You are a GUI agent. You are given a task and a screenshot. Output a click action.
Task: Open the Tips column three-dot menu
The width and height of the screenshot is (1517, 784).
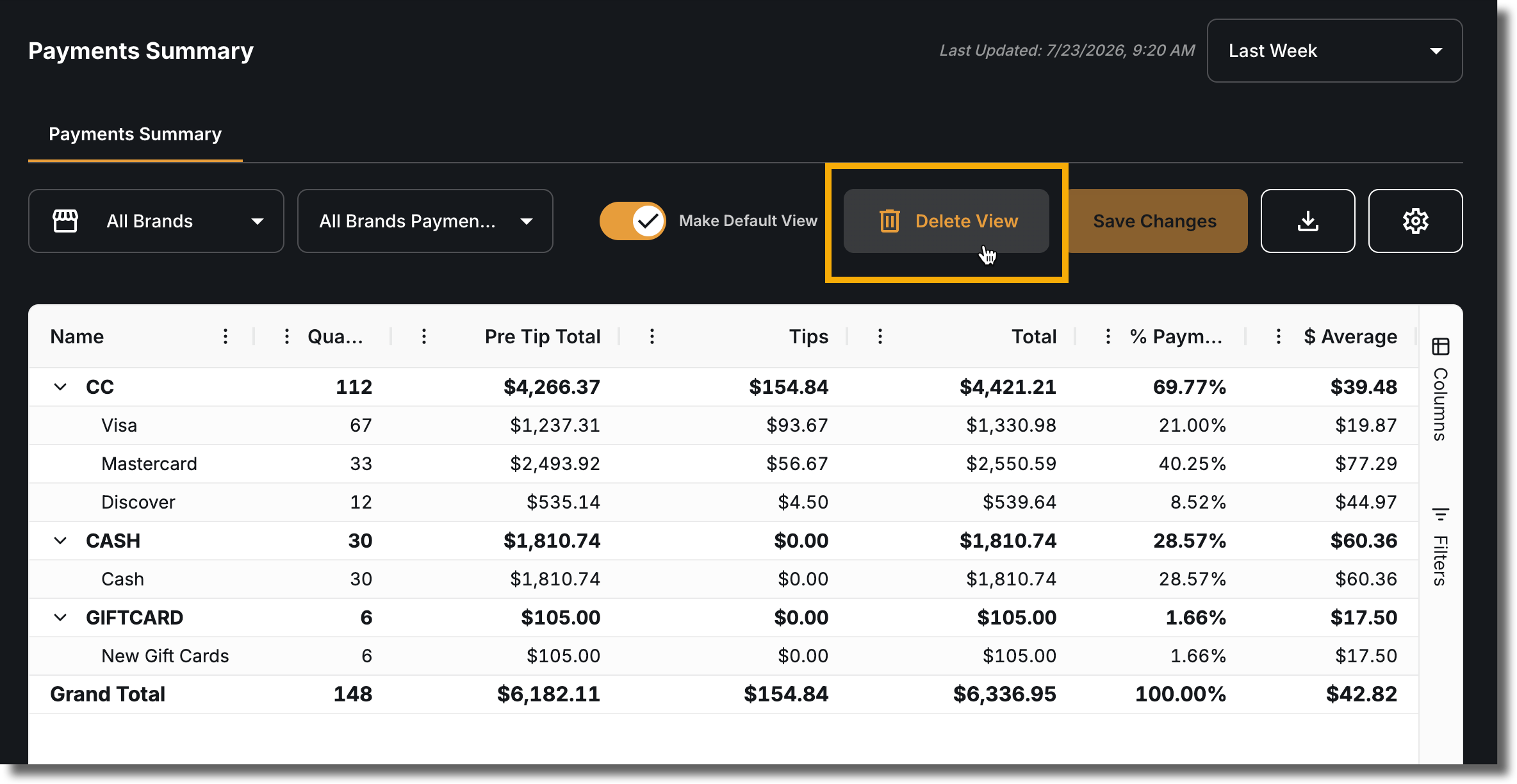[652, 336]
